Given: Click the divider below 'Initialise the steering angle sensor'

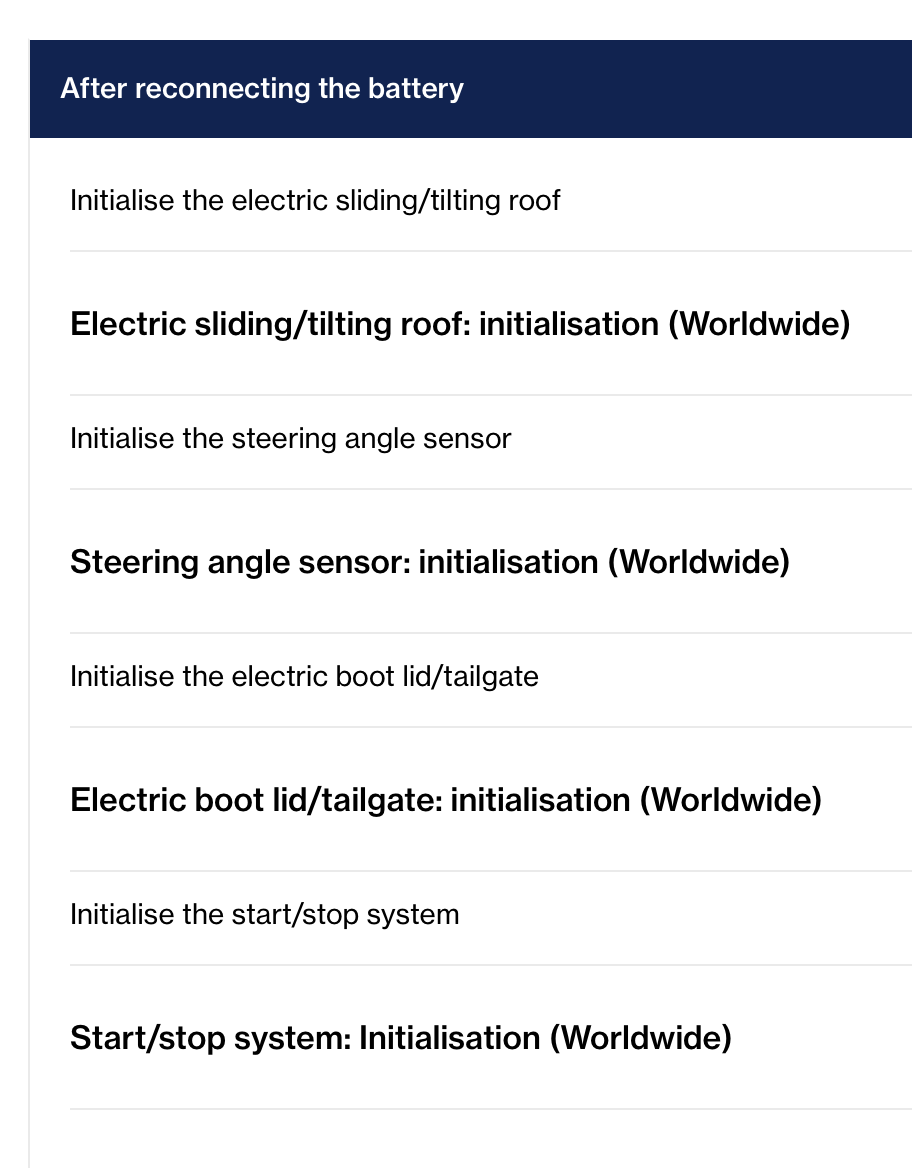Looking at the screenshot, I should (x=491, y=489).
